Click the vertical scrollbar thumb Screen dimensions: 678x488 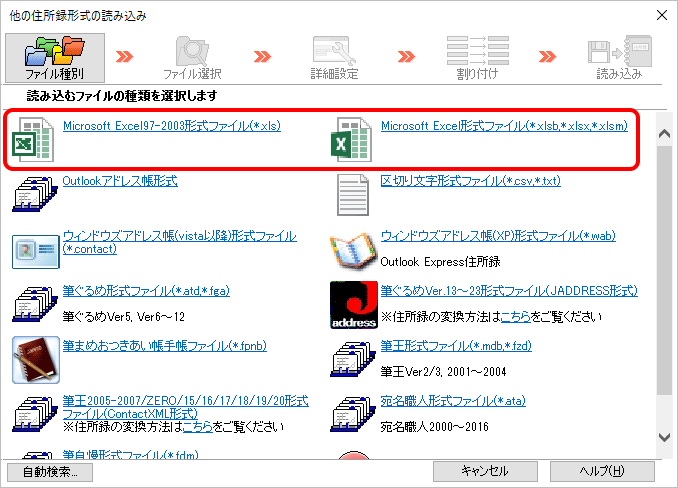(x=664, y=270)
